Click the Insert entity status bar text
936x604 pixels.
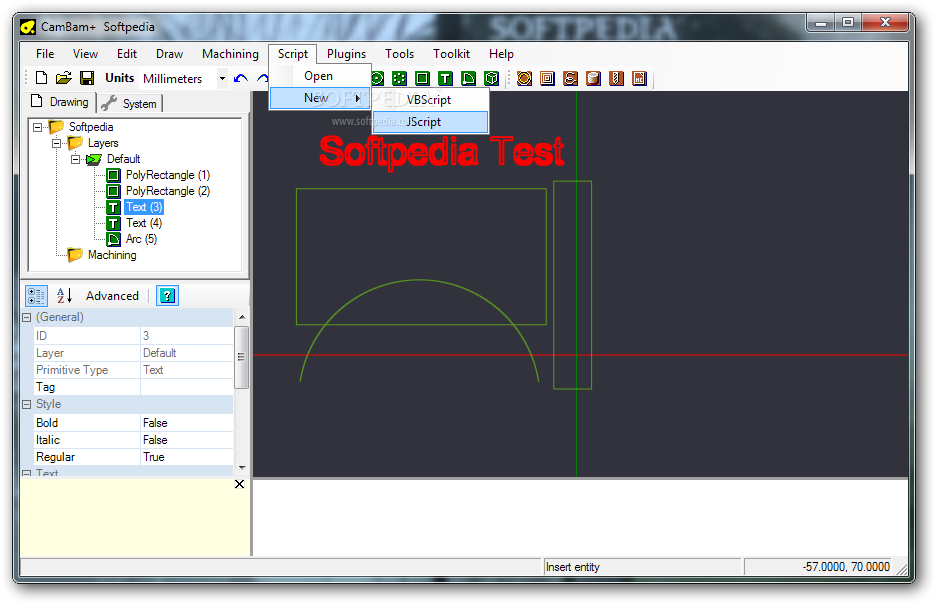click(572, 567)
